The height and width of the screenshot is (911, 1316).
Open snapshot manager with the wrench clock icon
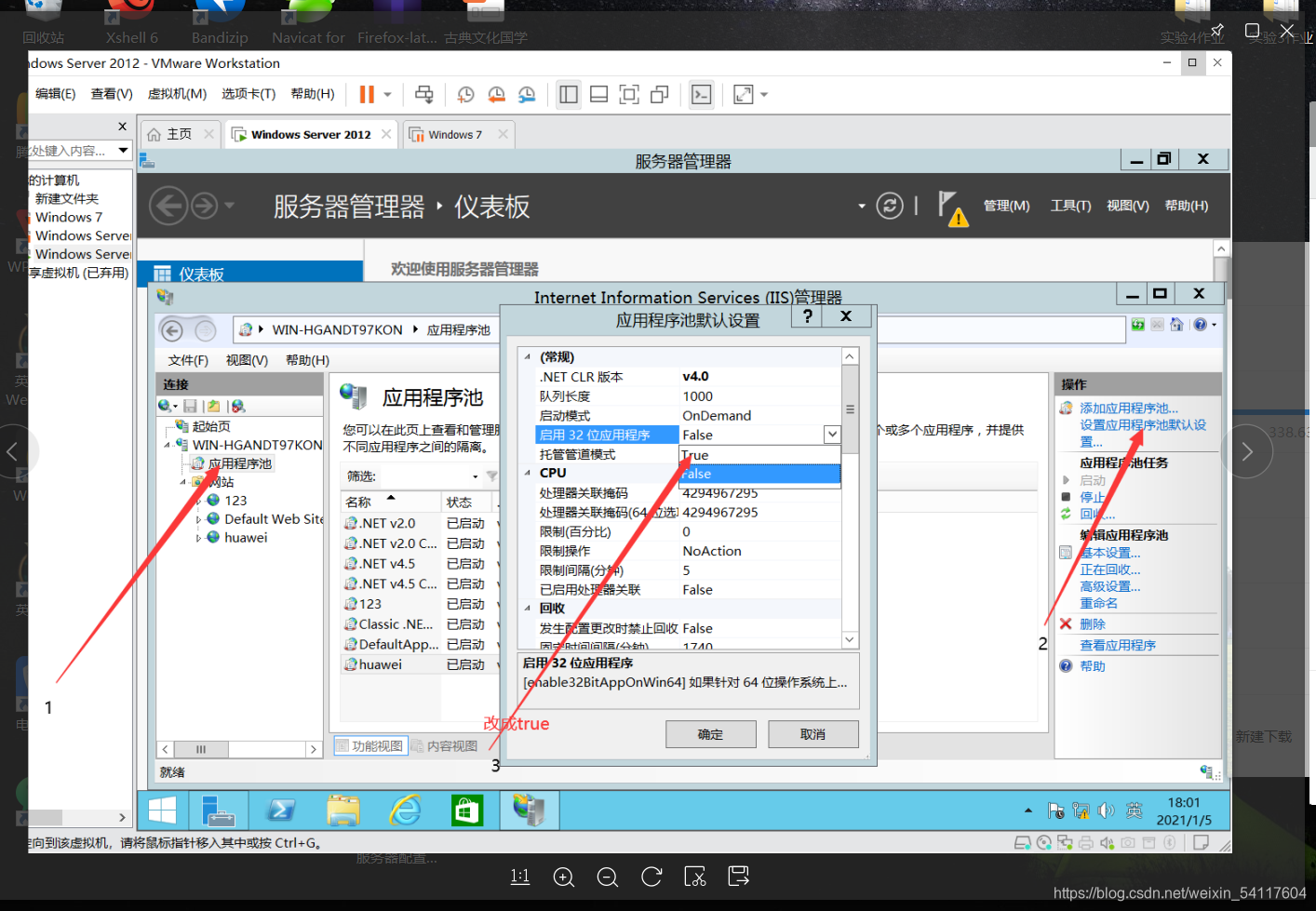click(527, 94)
